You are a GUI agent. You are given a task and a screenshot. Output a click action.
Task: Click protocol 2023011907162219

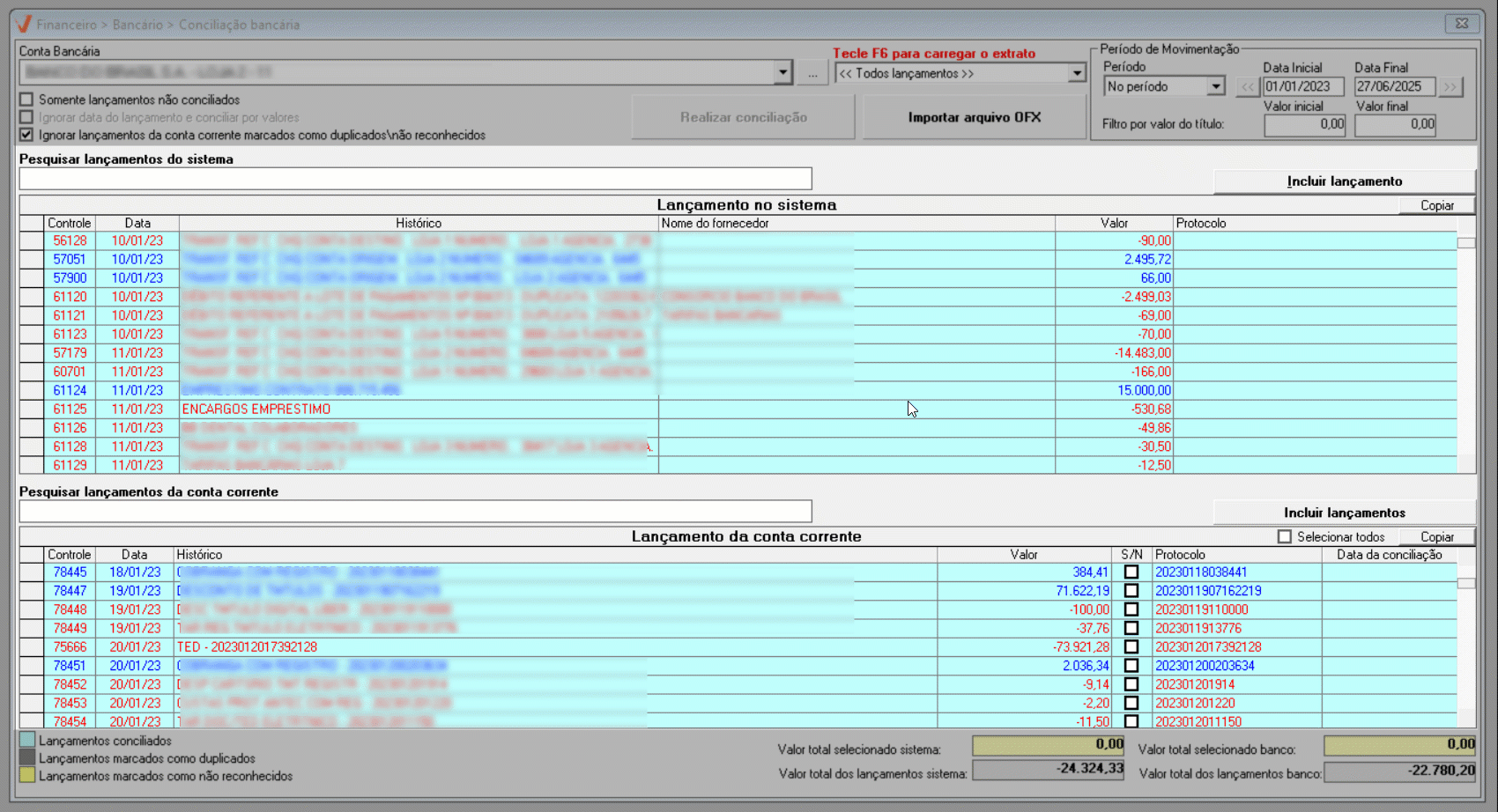click(1208, 591)
